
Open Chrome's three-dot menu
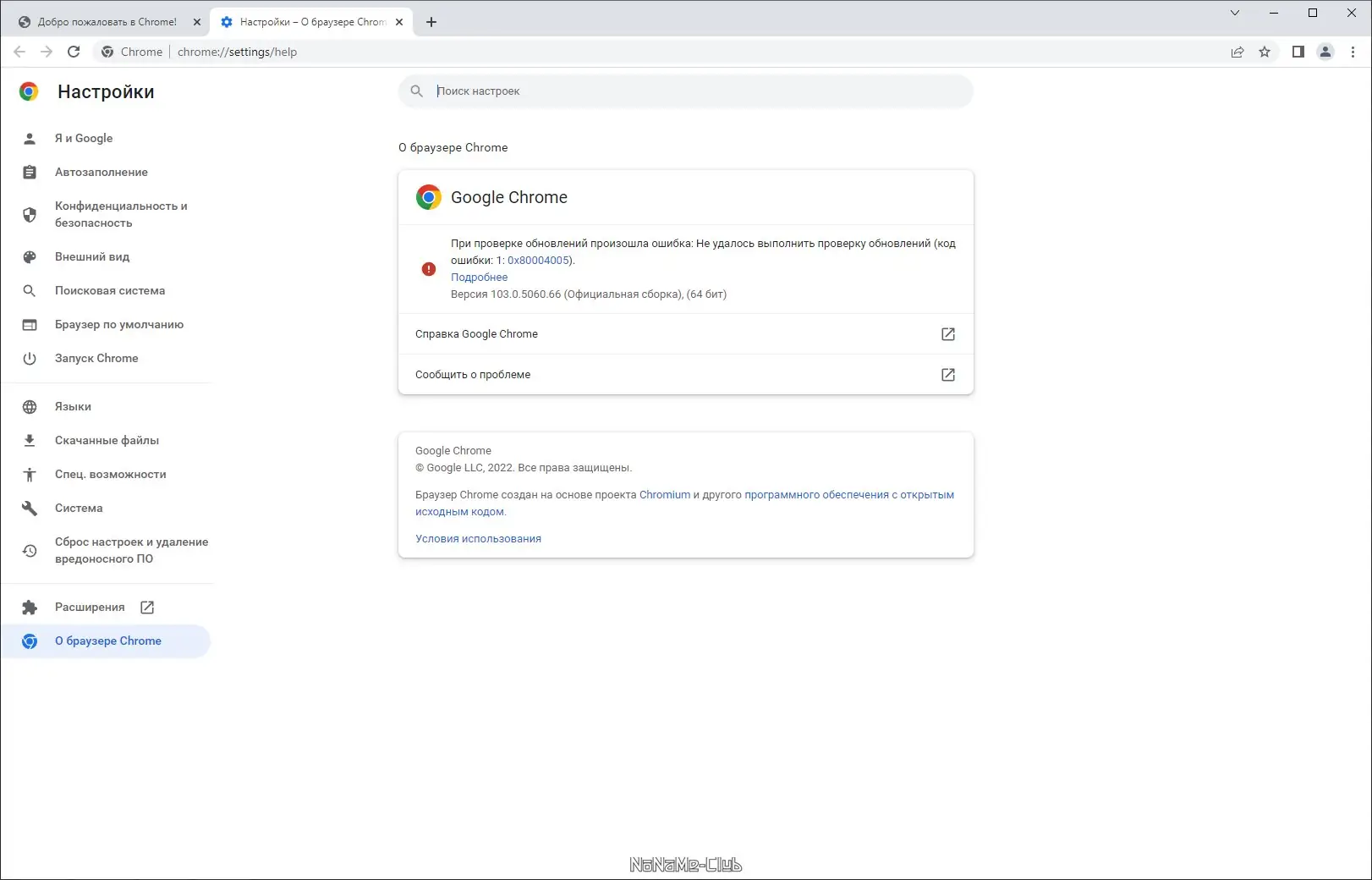click(x=1353, y=52)
